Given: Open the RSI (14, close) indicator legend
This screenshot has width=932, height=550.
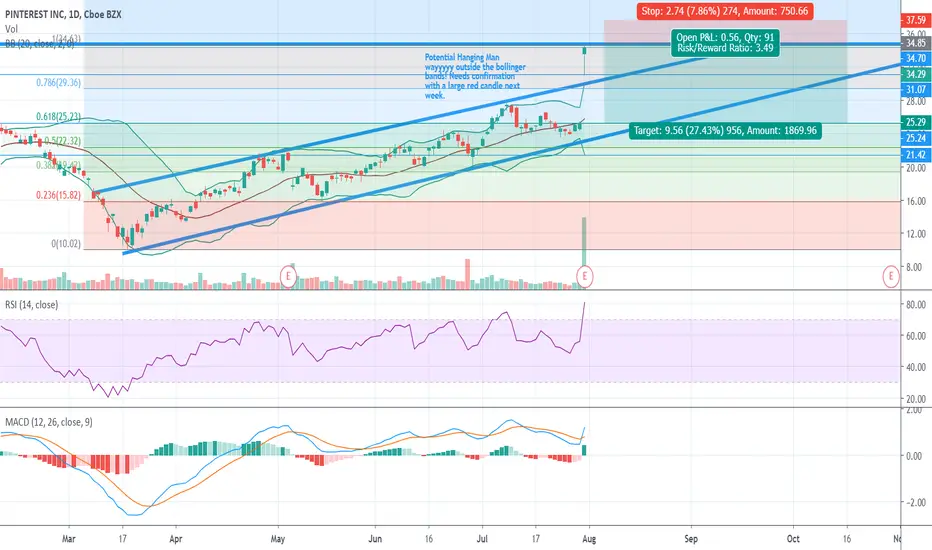Looking at the screenshot, I should (32, 305).
